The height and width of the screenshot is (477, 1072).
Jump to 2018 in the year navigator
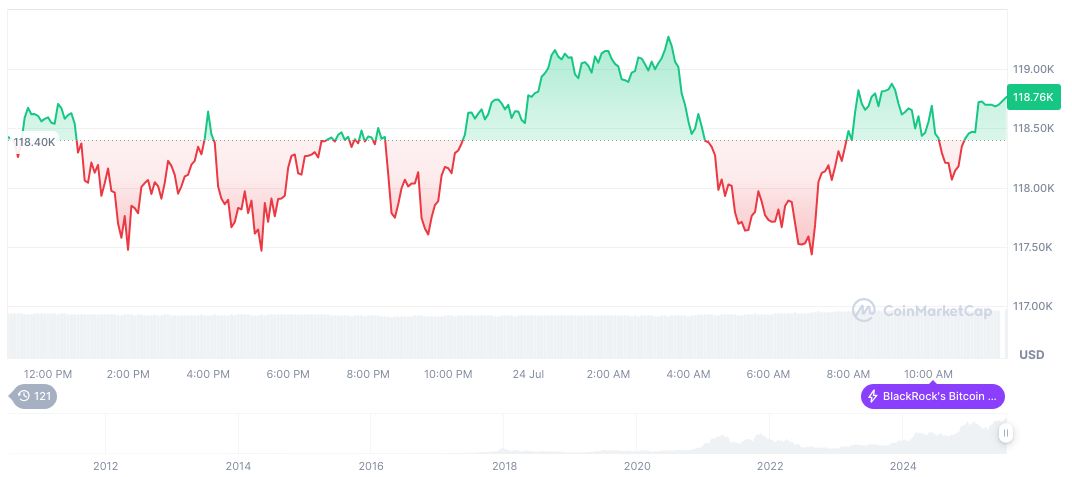pos(504,466)
